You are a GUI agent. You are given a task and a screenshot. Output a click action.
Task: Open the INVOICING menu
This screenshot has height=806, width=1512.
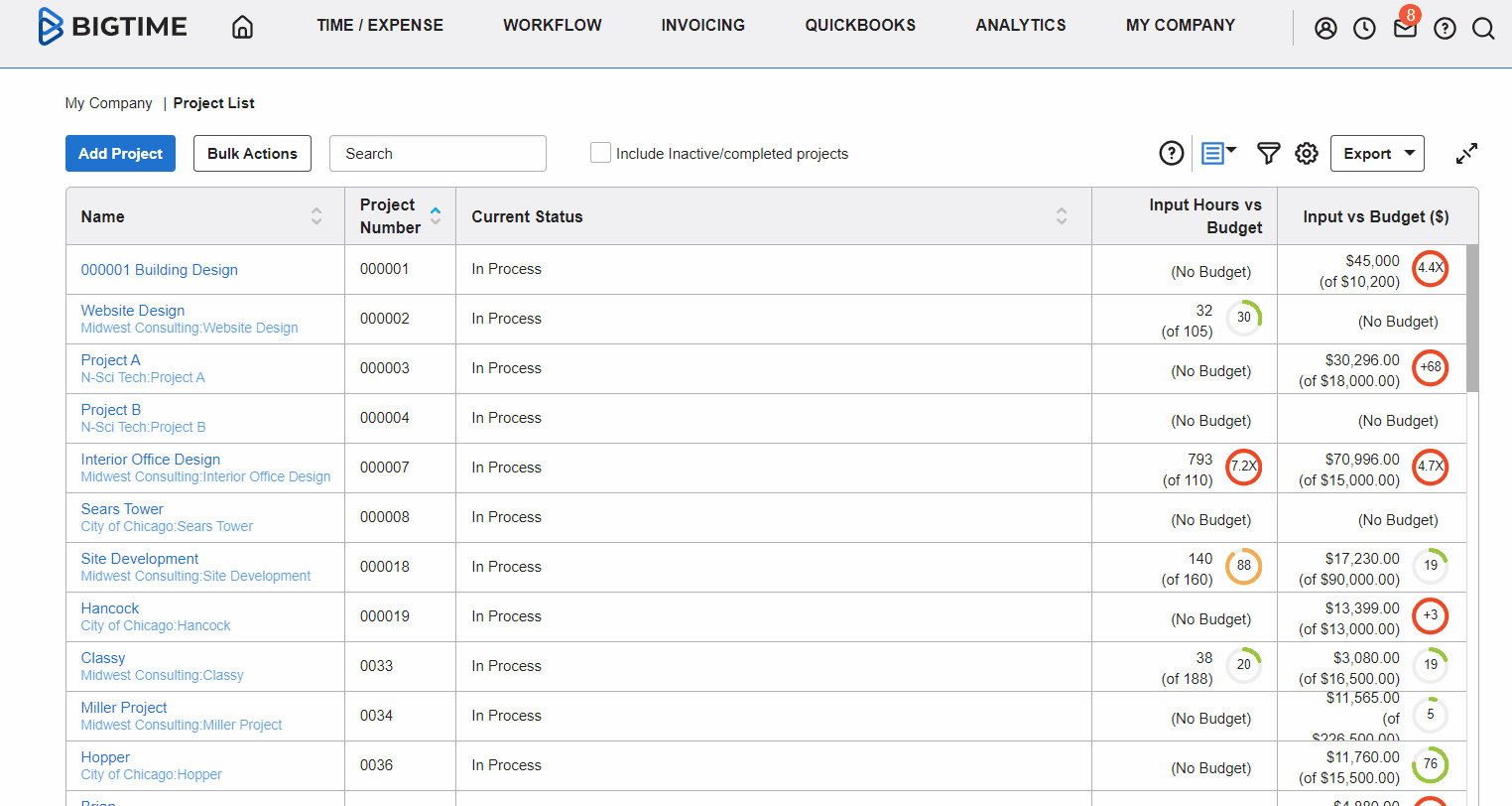(x=702, y=26)
